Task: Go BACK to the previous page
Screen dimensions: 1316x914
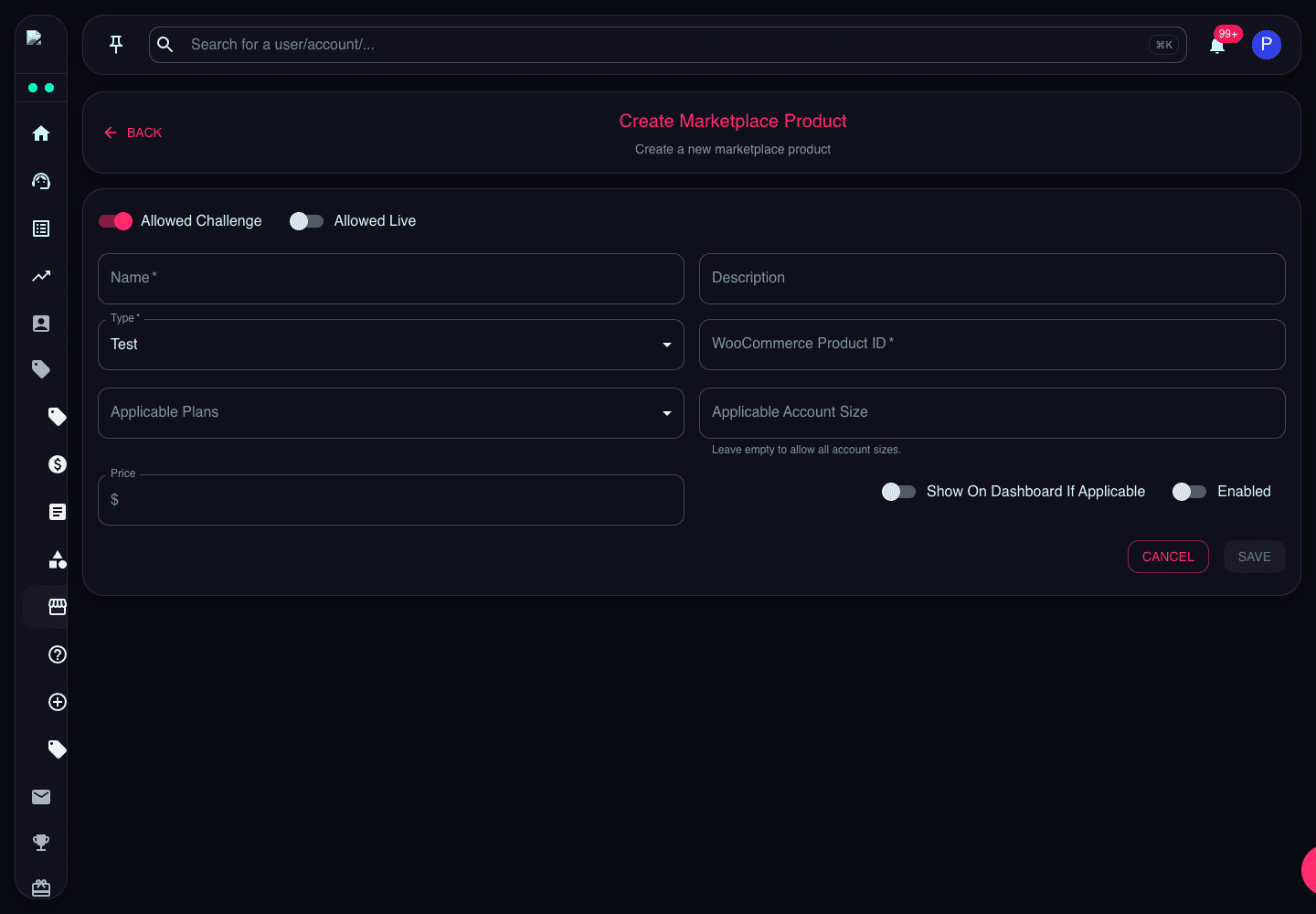Action: (133, 133)
